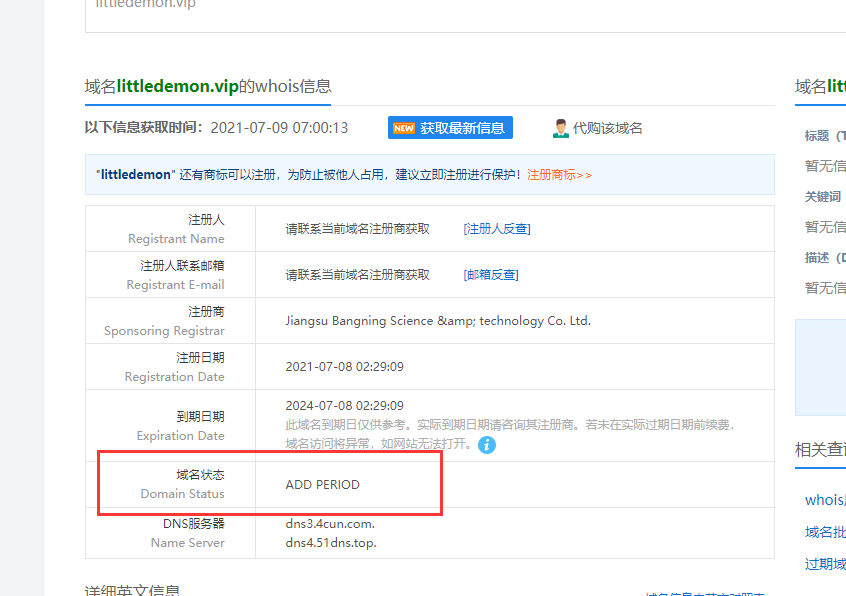This screenshot has height=596, width=846.
Task: Click the 详细英文信息 section heading
Action: (132, 590)
